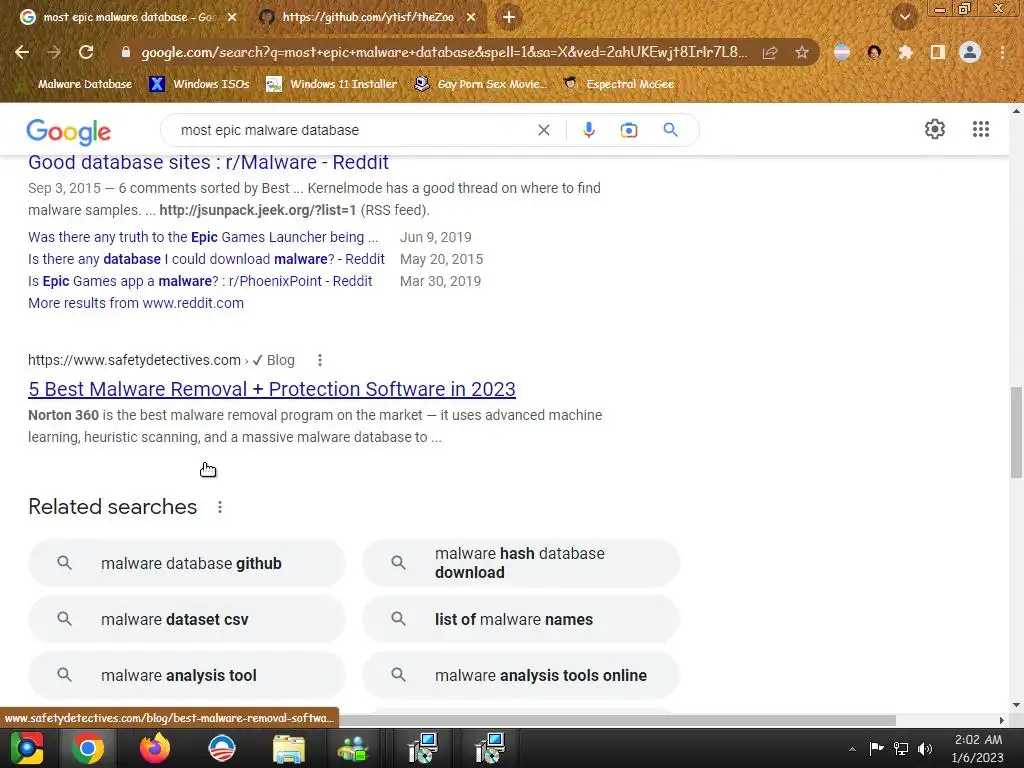Search malware database github suggestion
The height and width of the screenshot is (768, 1024).
[187, 563]
